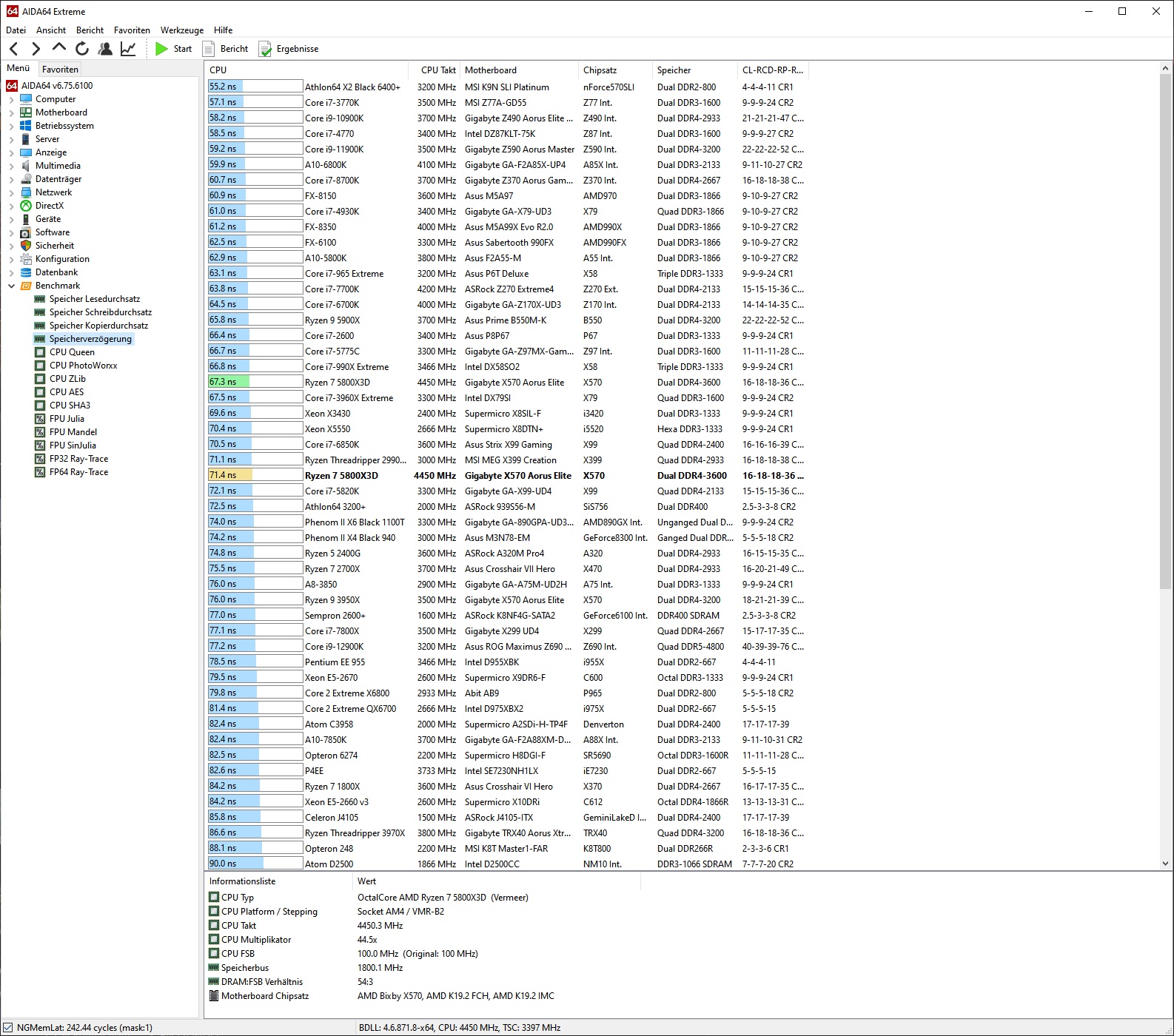This screenshot has height=1036, width=1174.
Task: Select the Core i9-12900K result row
Action: pyautogui.click(x=506, y=646)
